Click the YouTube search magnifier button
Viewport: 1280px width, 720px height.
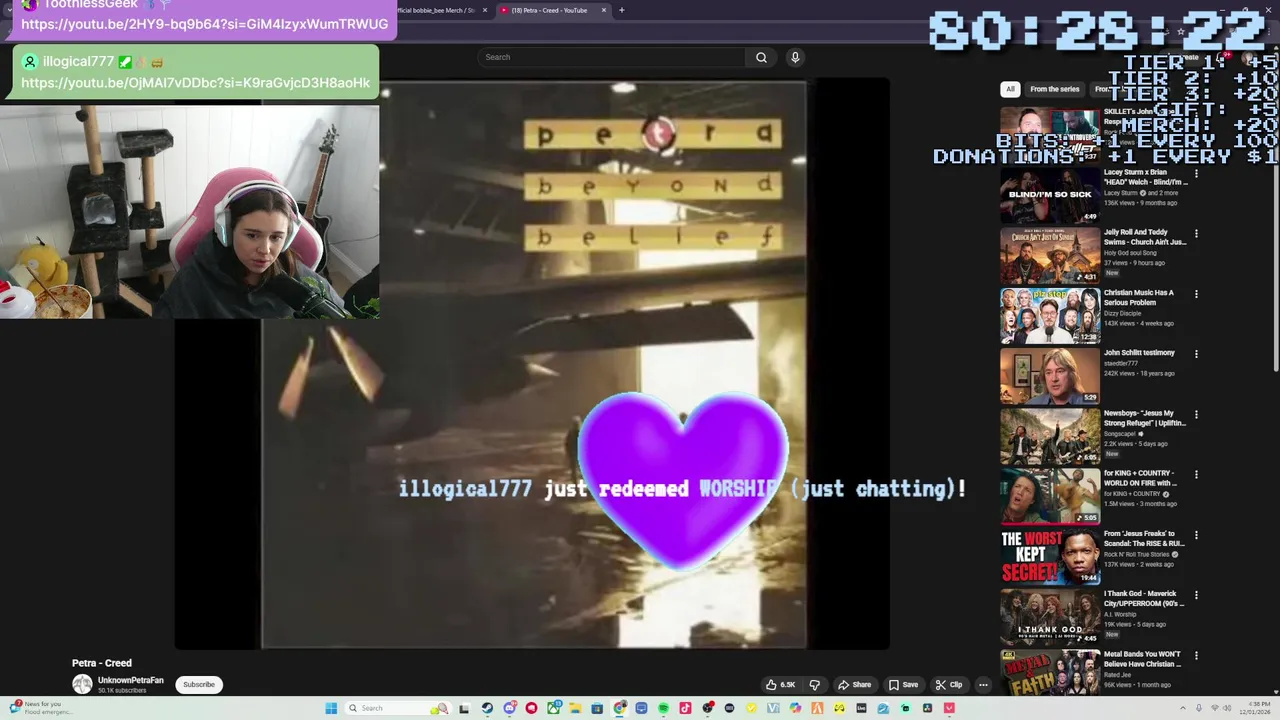coord(761,57)
